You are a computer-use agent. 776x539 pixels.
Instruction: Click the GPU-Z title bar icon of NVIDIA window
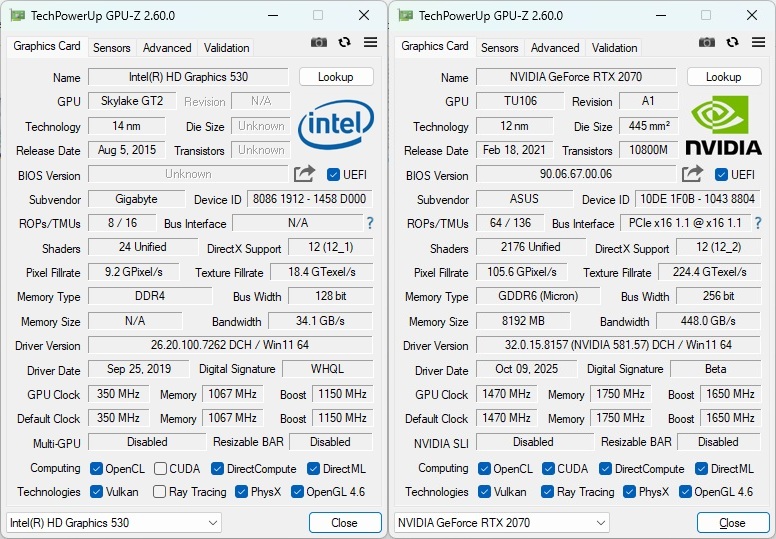[x=405, y=15]
